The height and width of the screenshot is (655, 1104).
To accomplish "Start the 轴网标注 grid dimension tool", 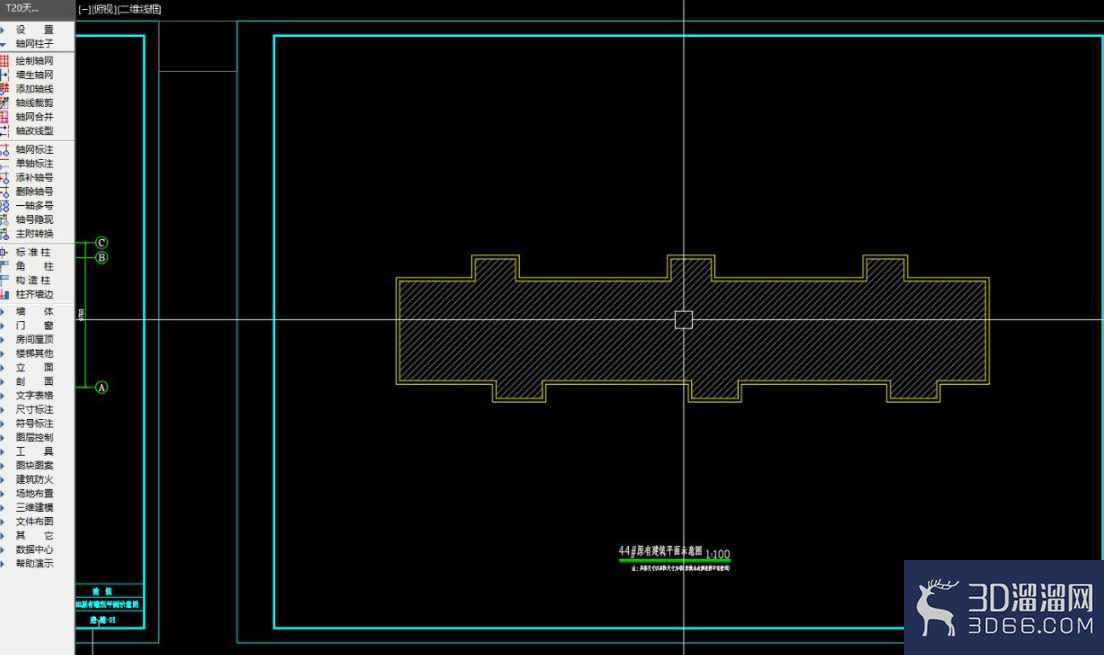I will pyautogui.click(x=34, y=149).
